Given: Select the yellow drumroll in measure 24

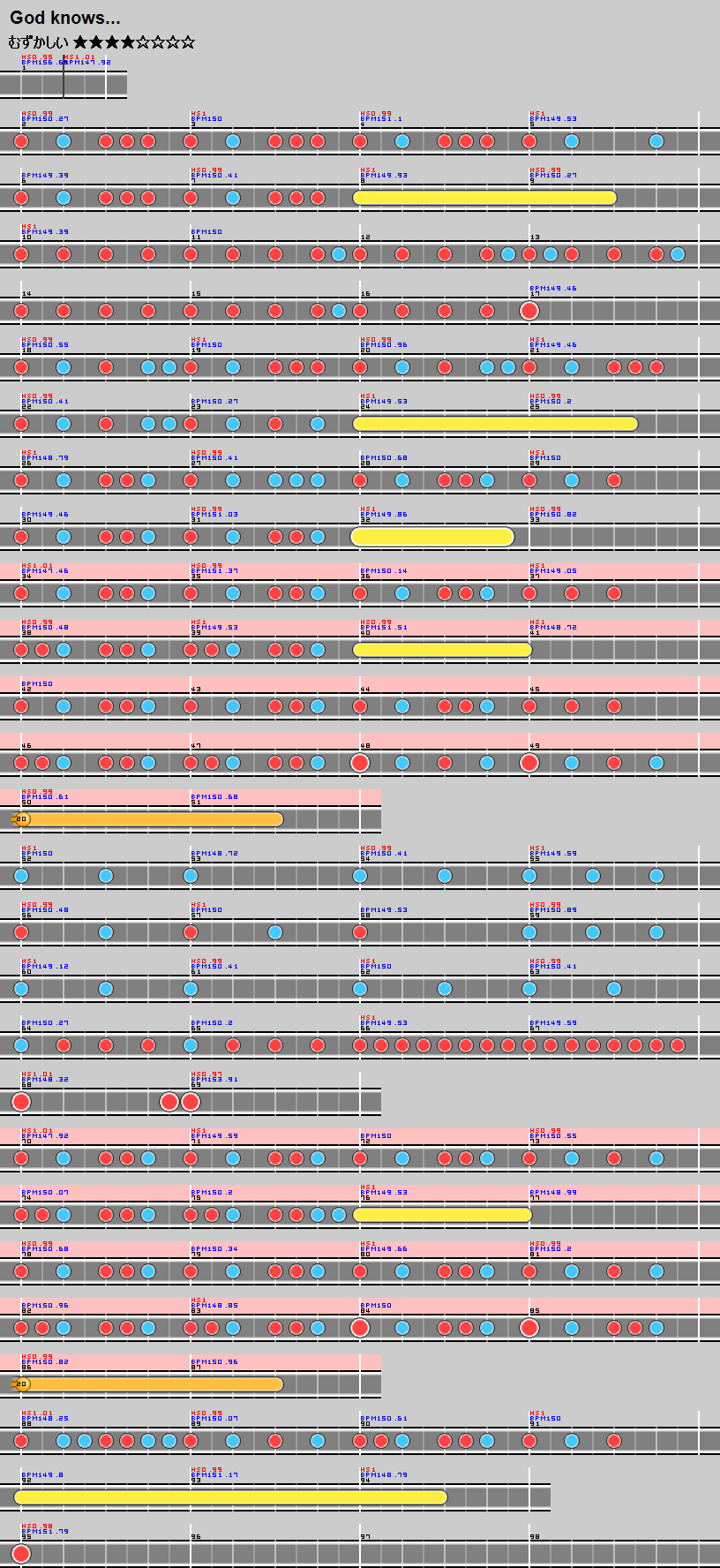Looking at the screenshot, I should 495,424.
